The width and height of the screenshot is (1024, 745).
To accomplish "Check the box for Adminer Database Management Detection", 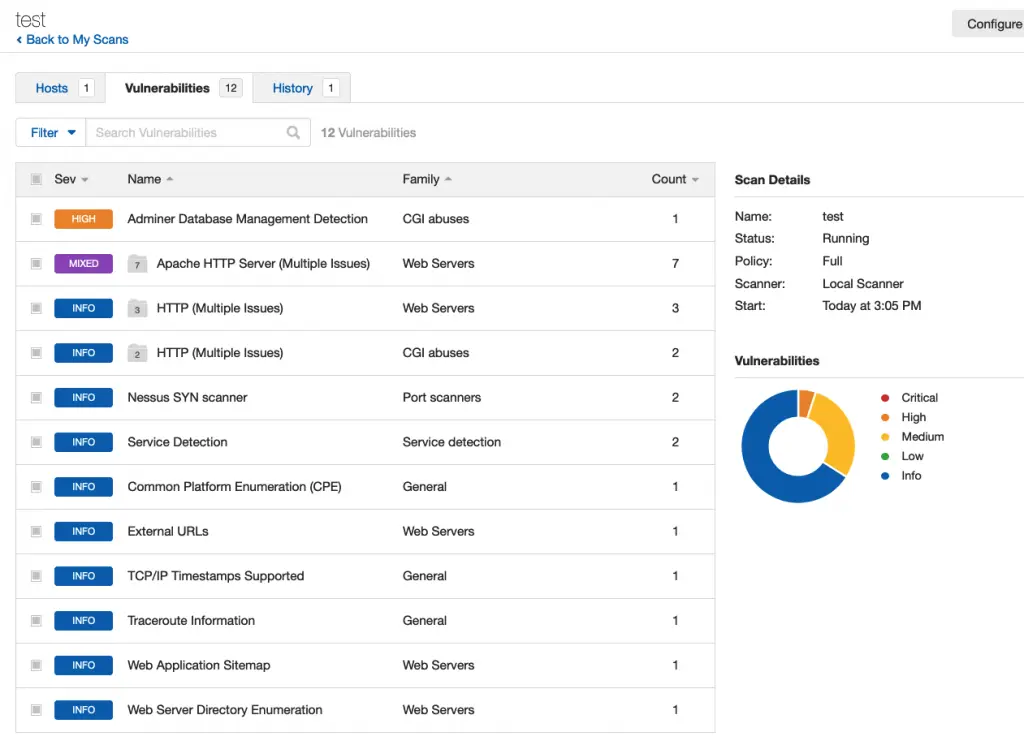I will click(36, 219).
